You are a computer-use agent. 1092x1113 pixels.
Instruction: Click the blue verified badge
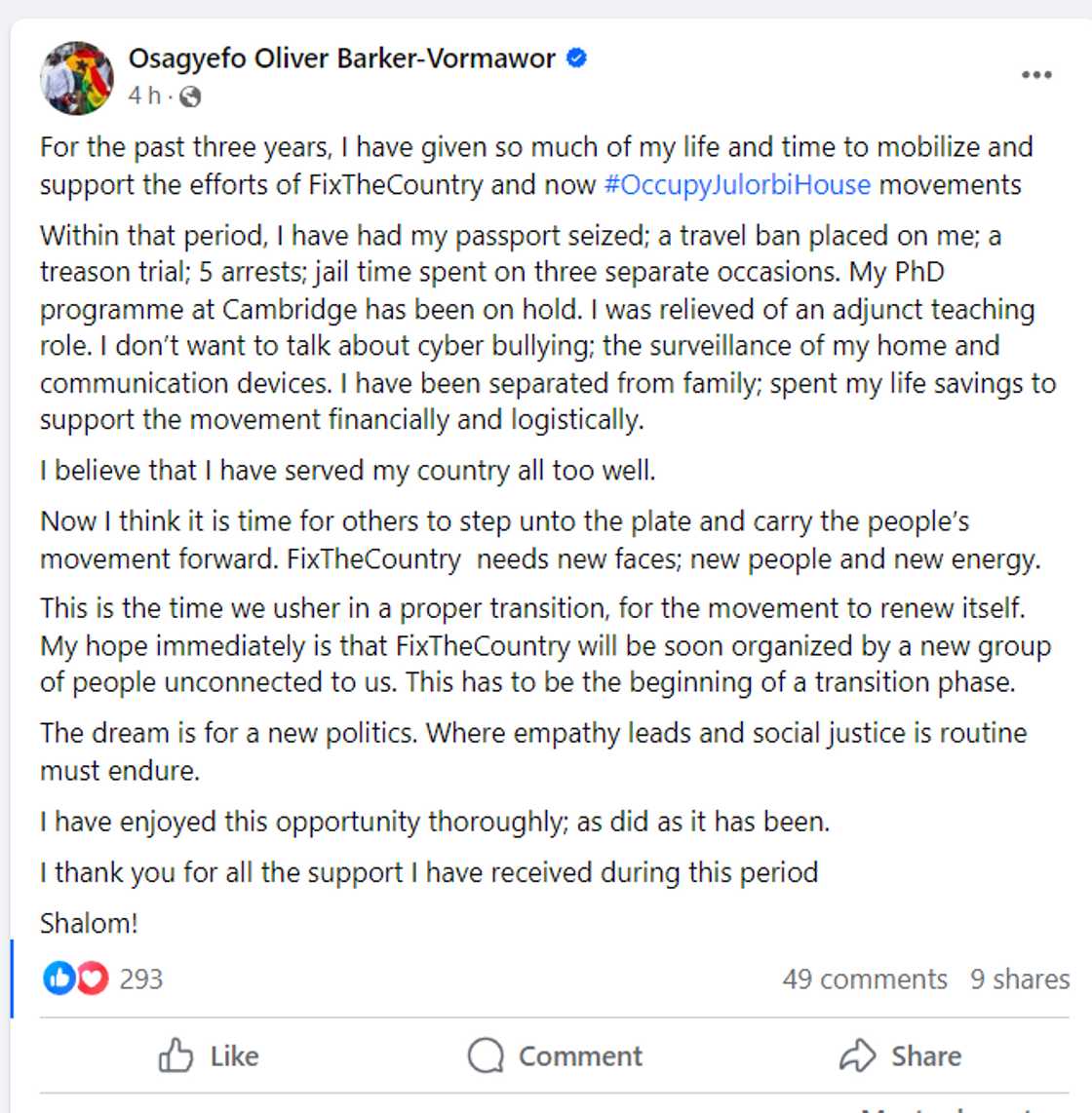(577, 58)
